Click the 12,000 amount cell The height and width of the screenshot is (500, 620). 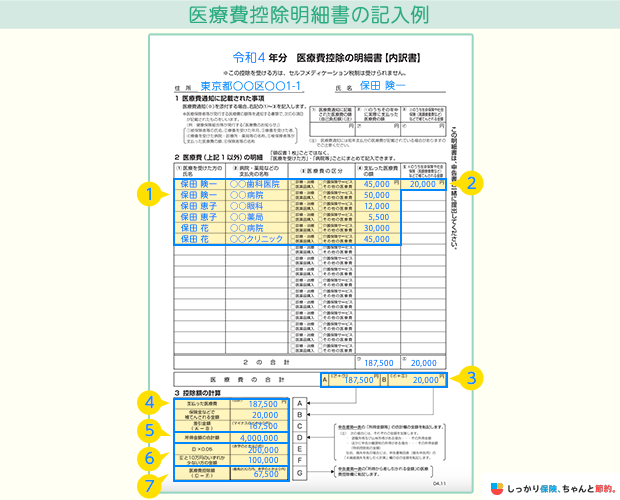click(x=377, y=206)
